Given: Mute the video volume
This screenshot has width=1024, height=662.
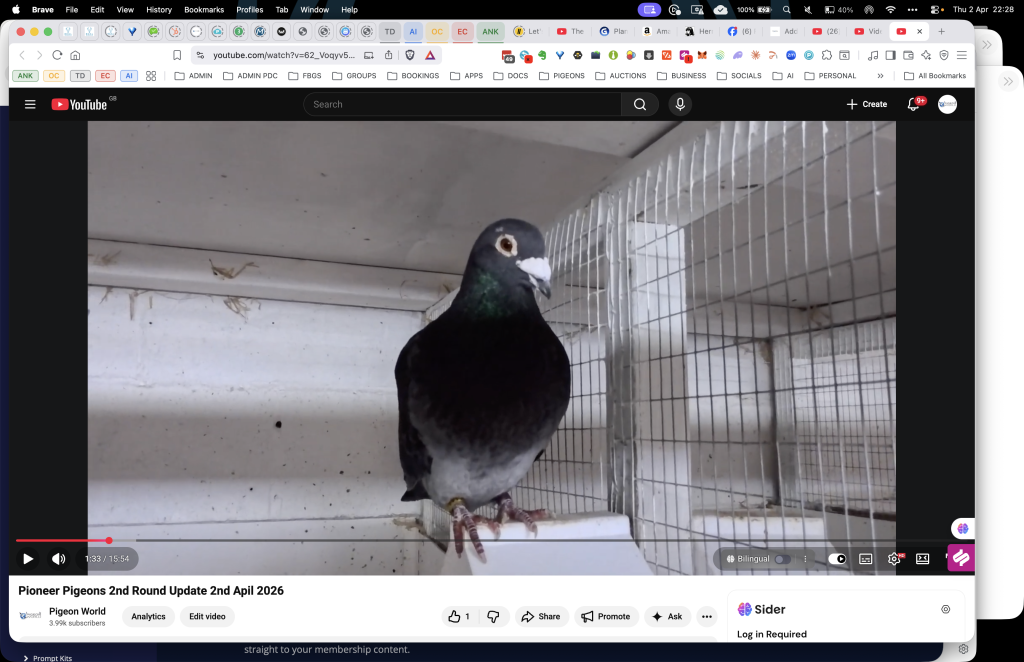Looking at the screenshot, I should 58,559.
